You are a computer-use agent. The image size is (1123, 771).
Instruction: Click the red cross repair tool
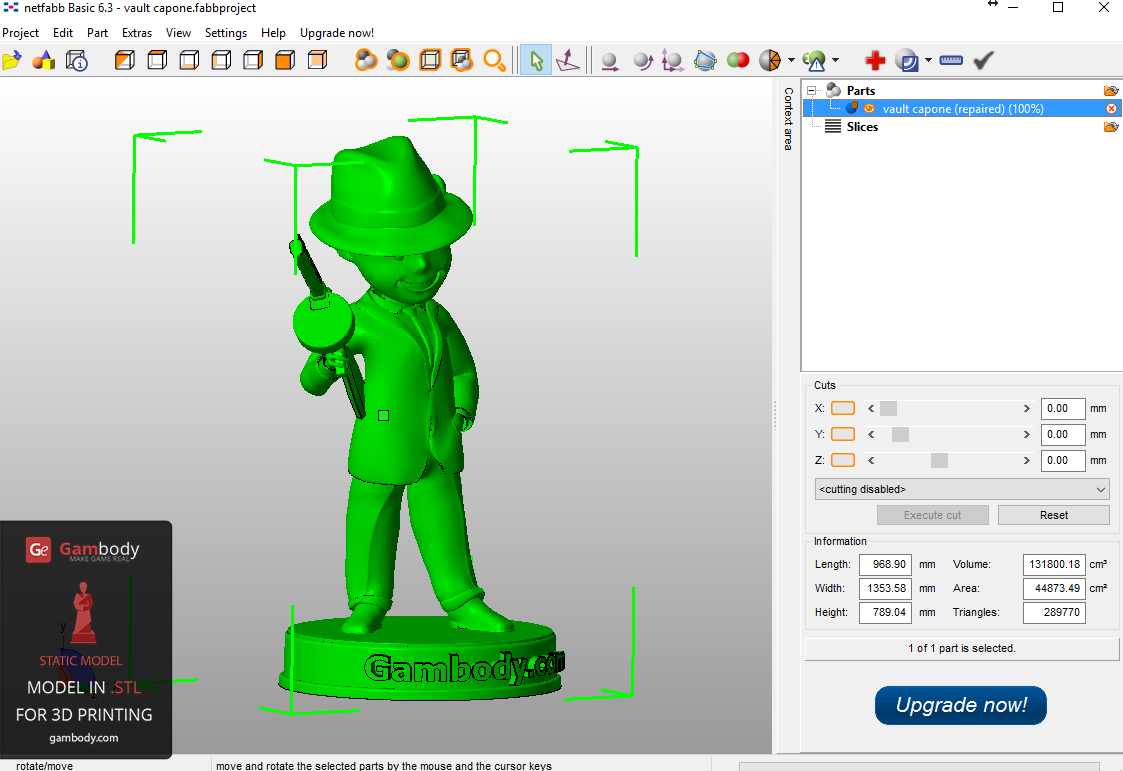tap(875, 61)
